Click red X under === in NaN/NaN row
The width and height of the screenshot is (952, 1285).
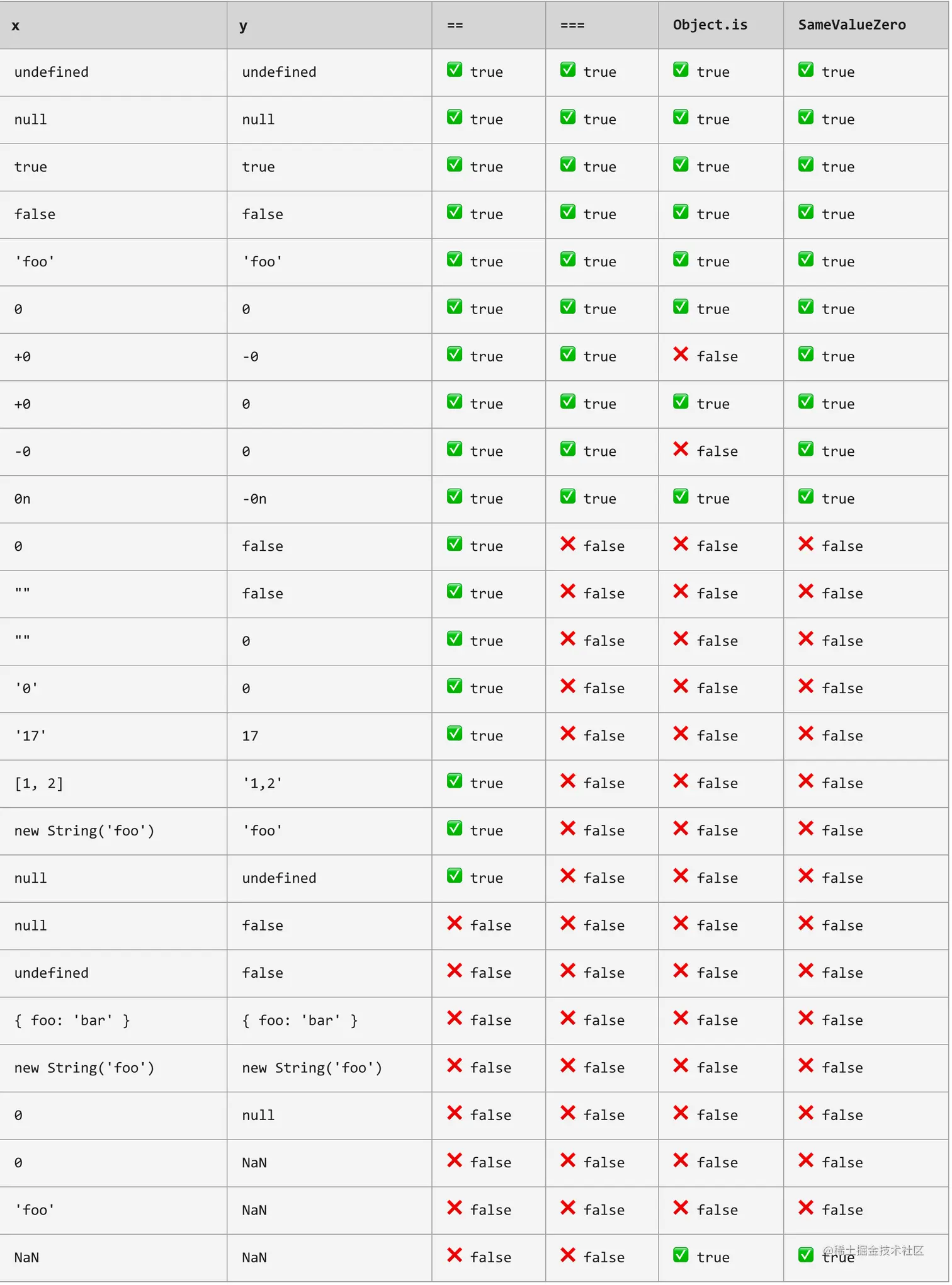pyautogui.click(x=567, y=1255)
